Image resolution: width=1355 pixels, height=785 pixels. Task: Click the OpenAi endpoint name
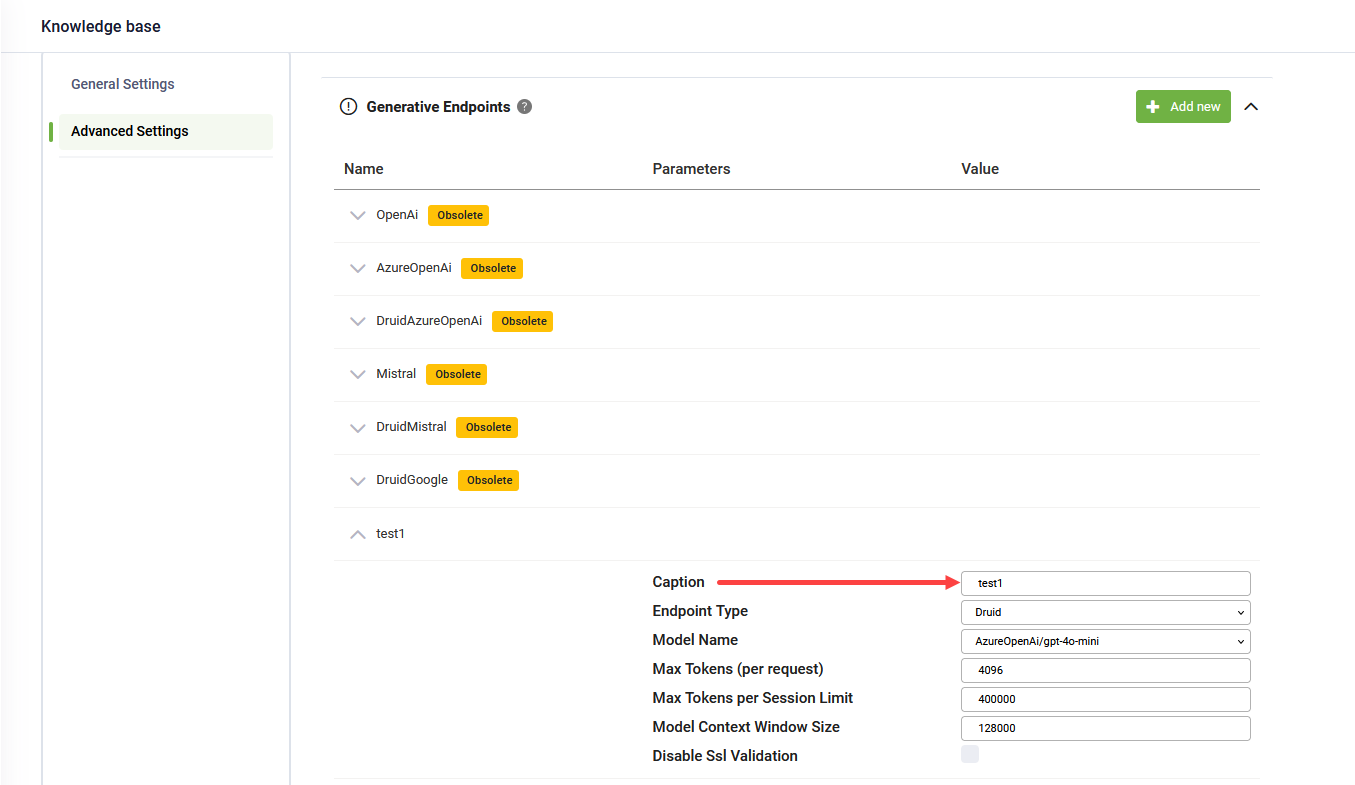pyautogui.click(x=397, y=215)
